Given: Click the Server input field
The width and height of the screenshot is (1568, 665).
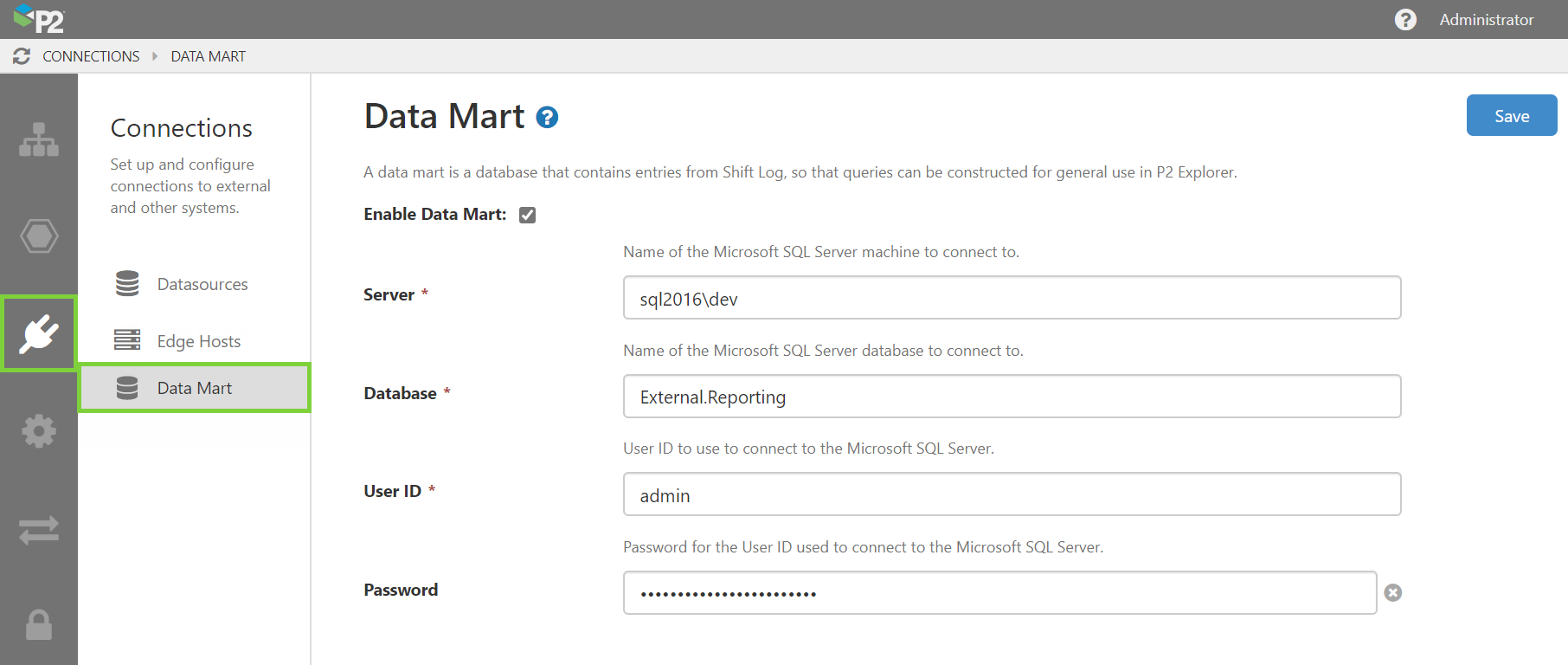Looking at the screenshot, I should pyautogui.click(x=1011, y=298).
